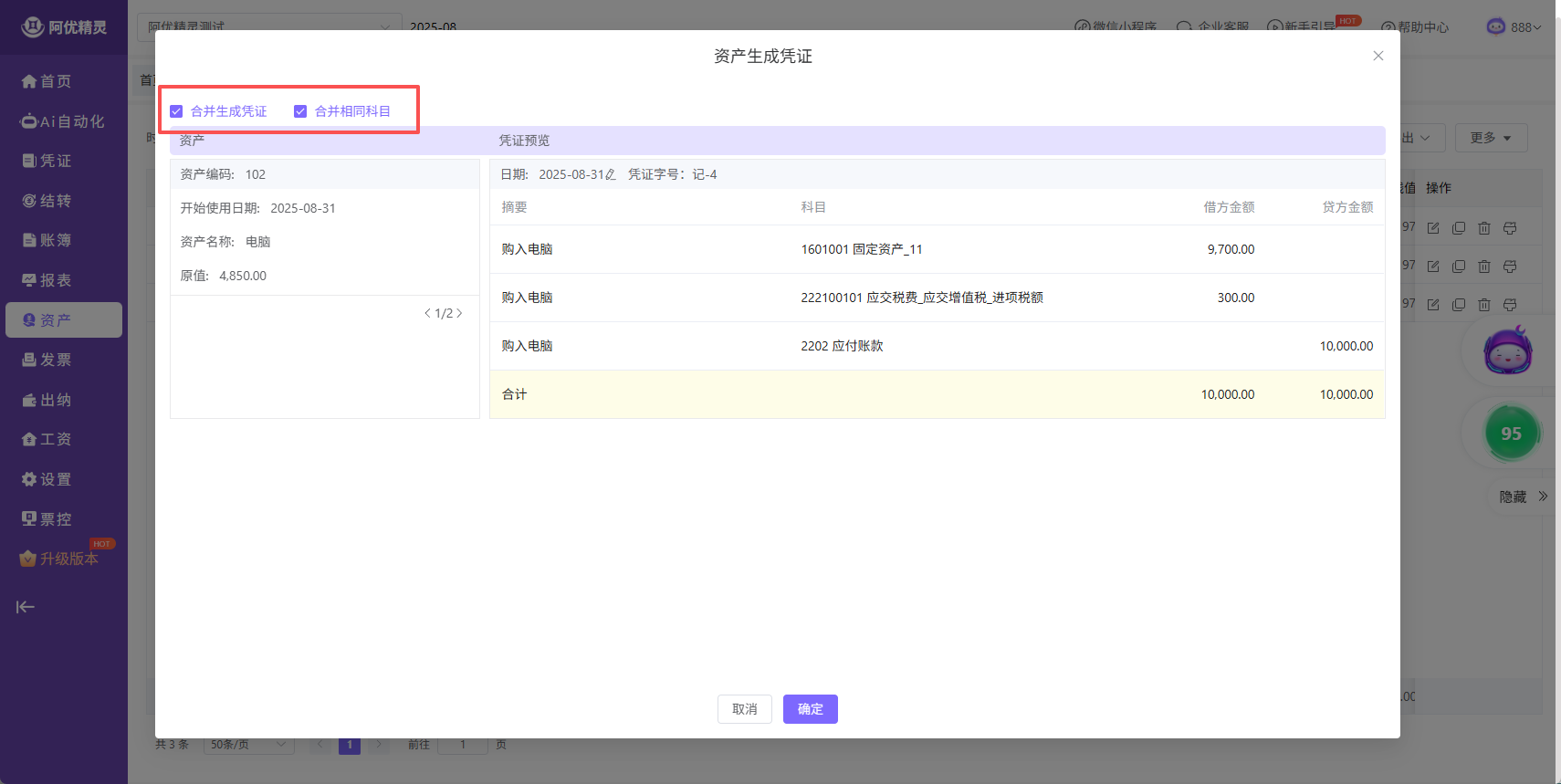Click the pencil icon beside voucher date
This screenshot has height=784, width=1561.
click(611, 174)
